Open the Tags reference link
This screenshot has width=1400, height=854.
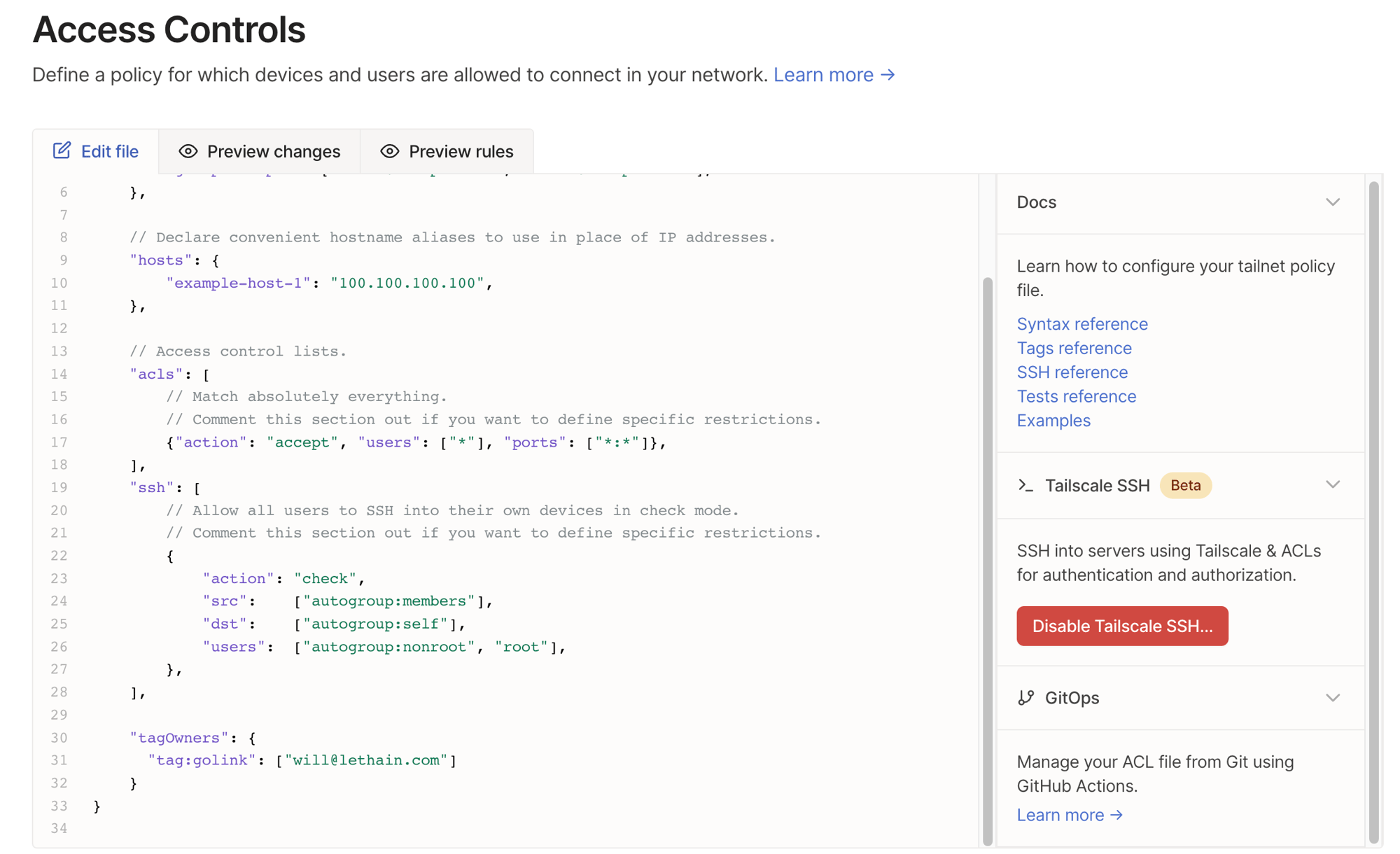(x=1074, y=348)
